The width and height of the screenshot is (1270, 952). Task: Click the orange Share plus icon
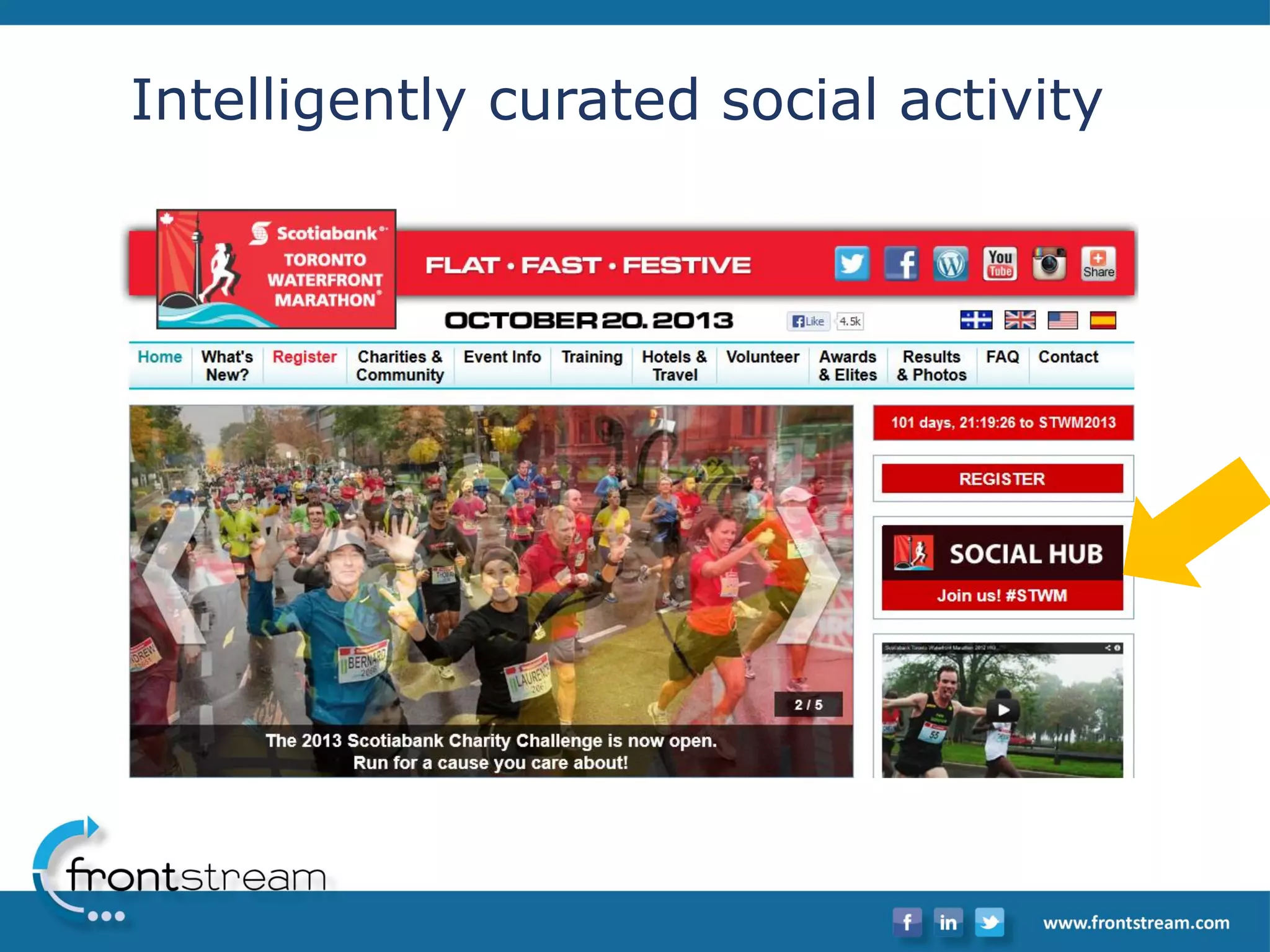coord(1098,263)
